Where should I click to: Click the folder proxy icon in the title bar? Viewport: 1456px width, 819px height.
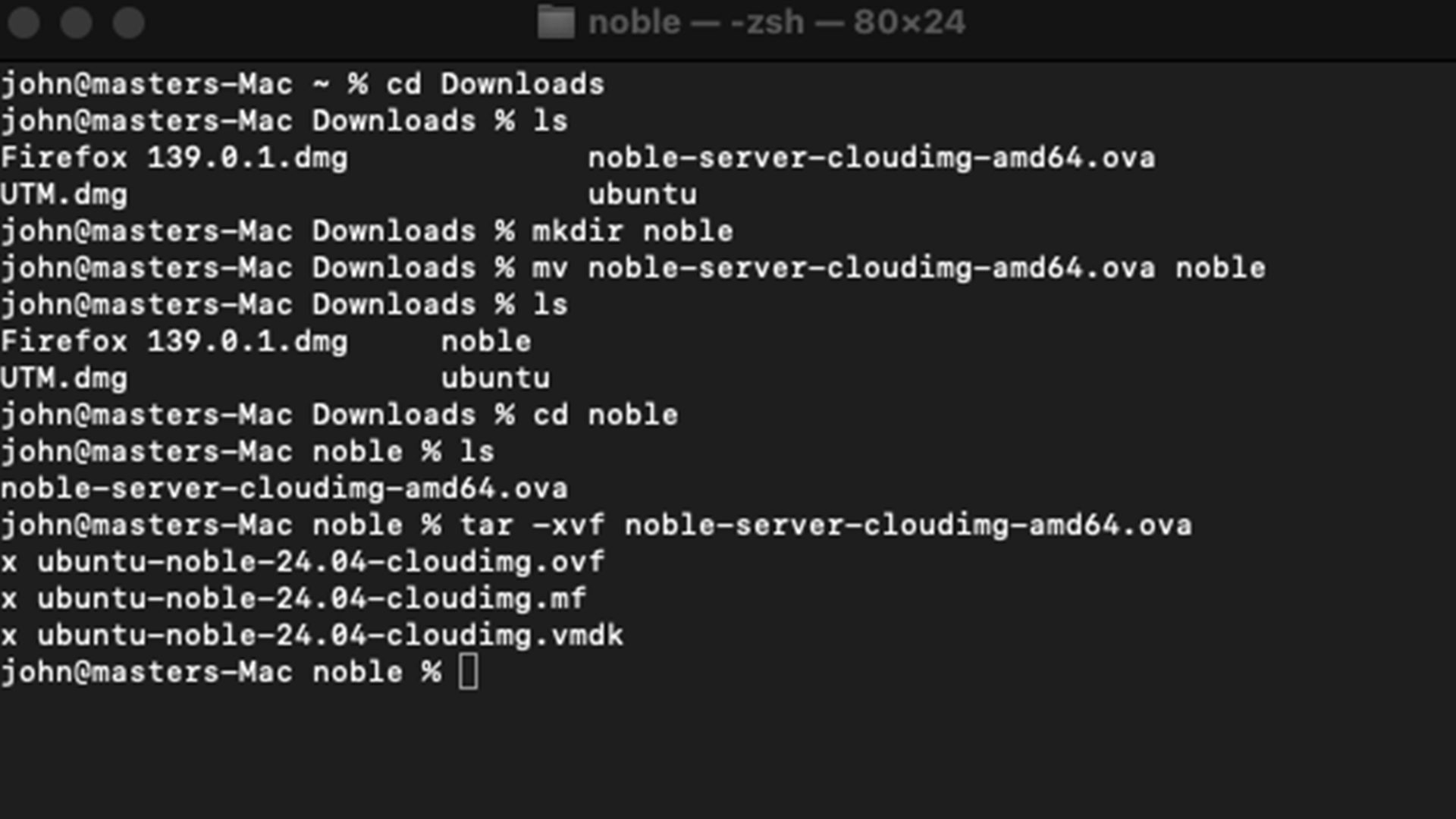(x=556, y=23)
